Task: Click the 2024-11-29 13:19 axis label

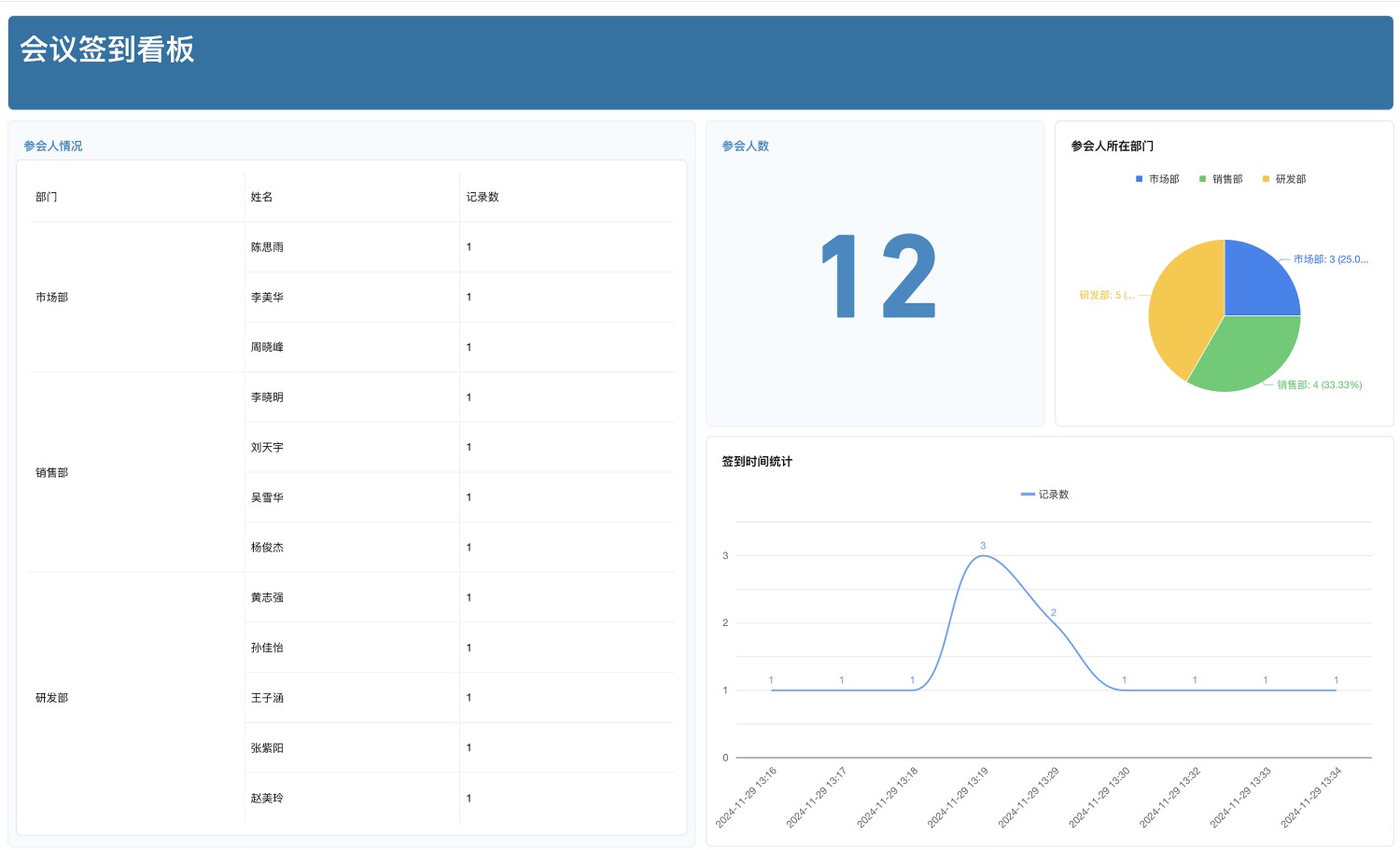Action: click(x=958, y=798)
